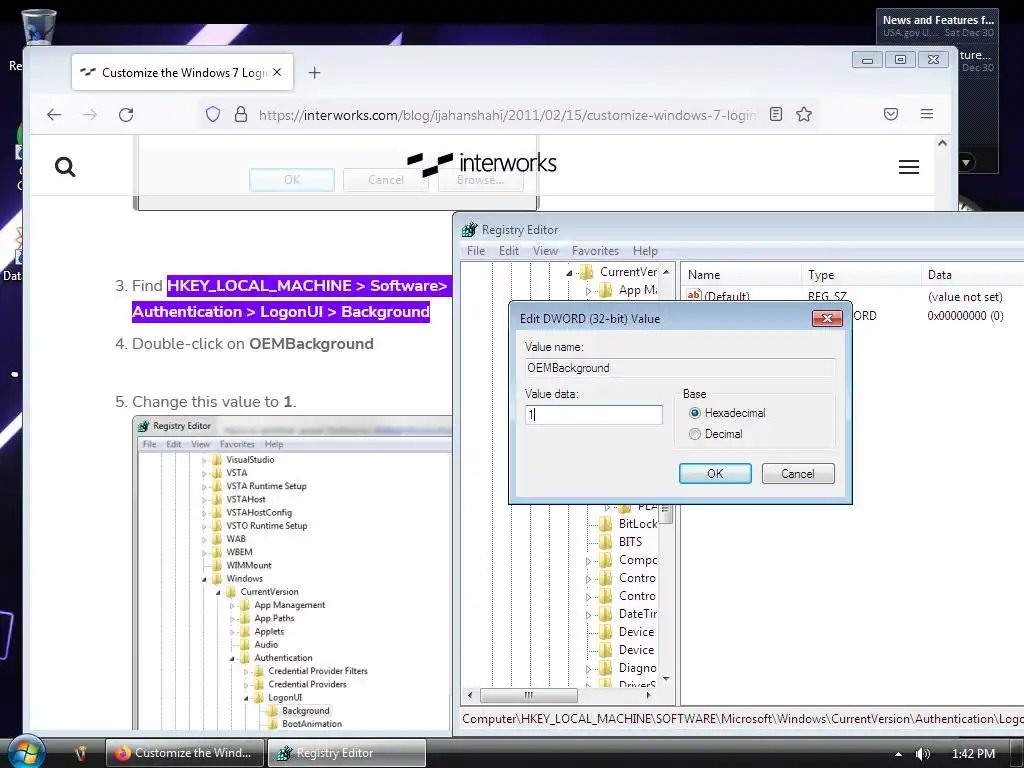Bookmark this page with the star icon
1024x768 pixels.
click(x=804, y=114)
